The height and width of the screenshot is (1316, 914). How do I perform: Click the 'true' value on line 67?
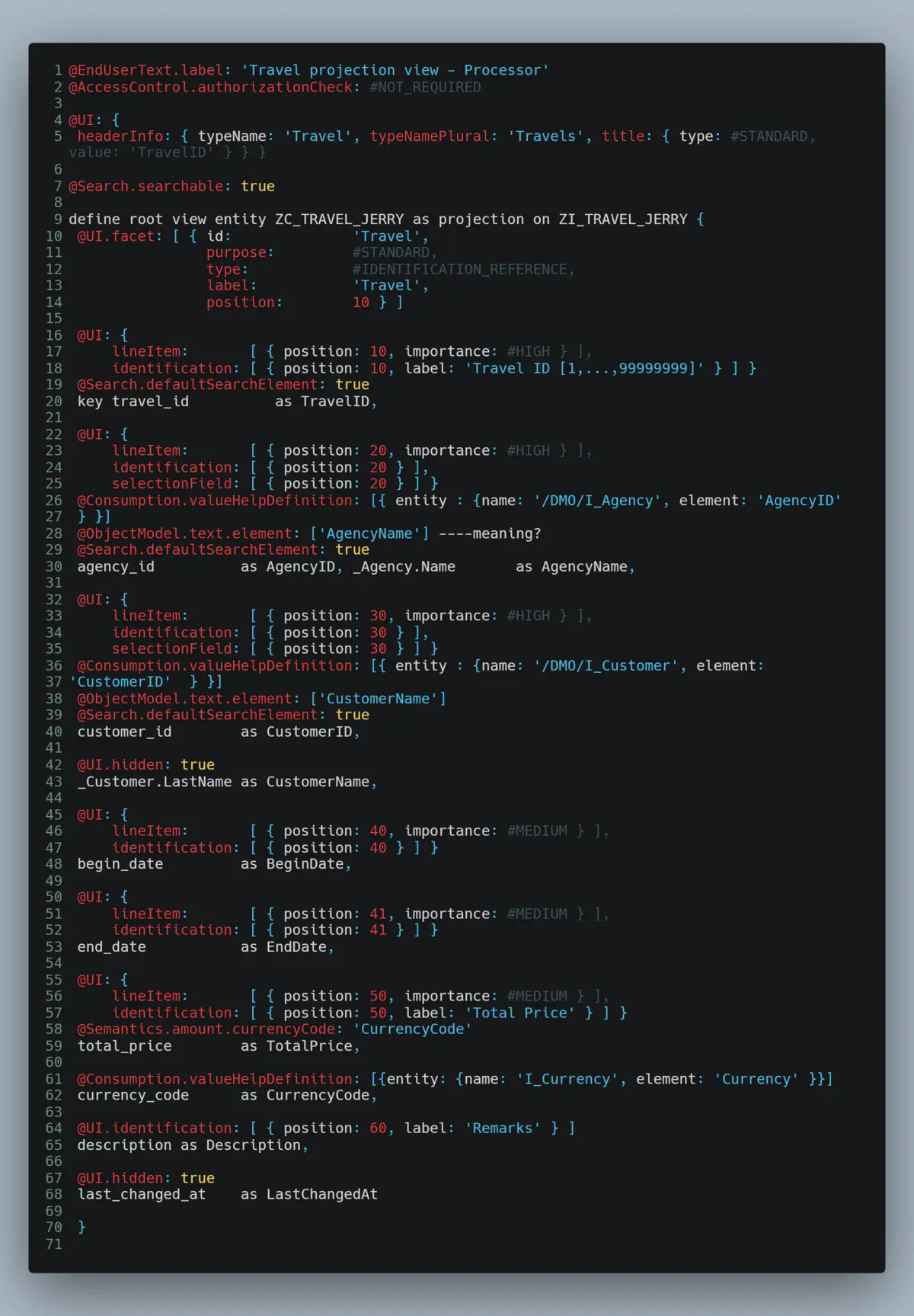198,1178
